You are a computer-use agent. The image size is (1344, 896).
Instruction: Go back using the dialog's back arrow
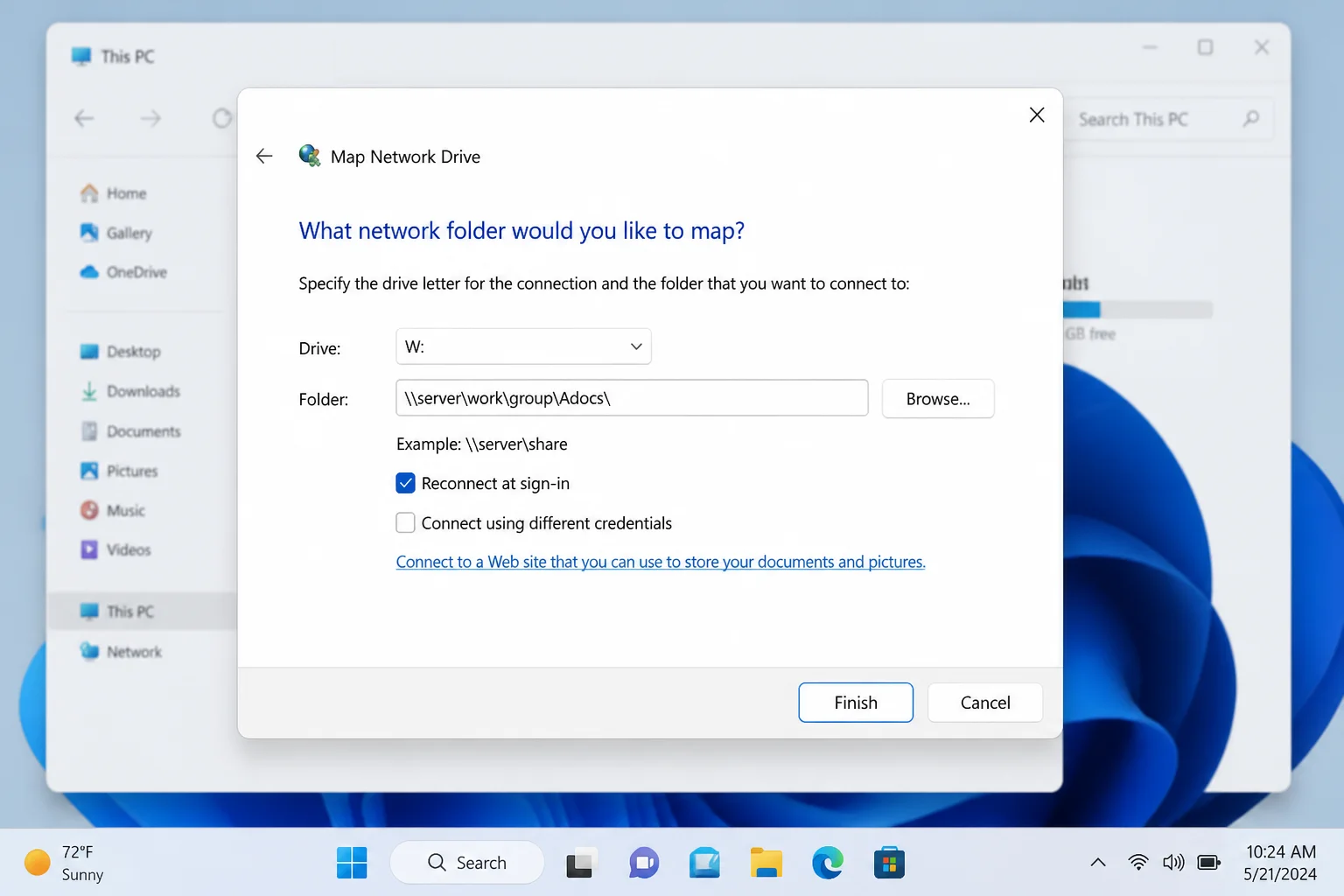pos(264,157)
